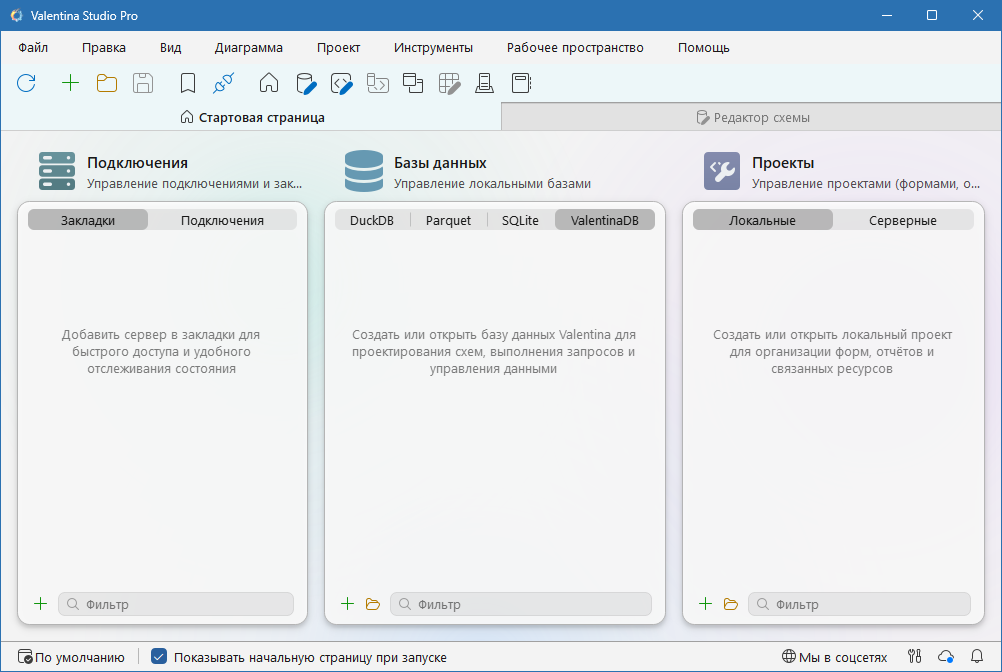
Task: Select the DuckDB database type
Action: click(x=372, y=220)
